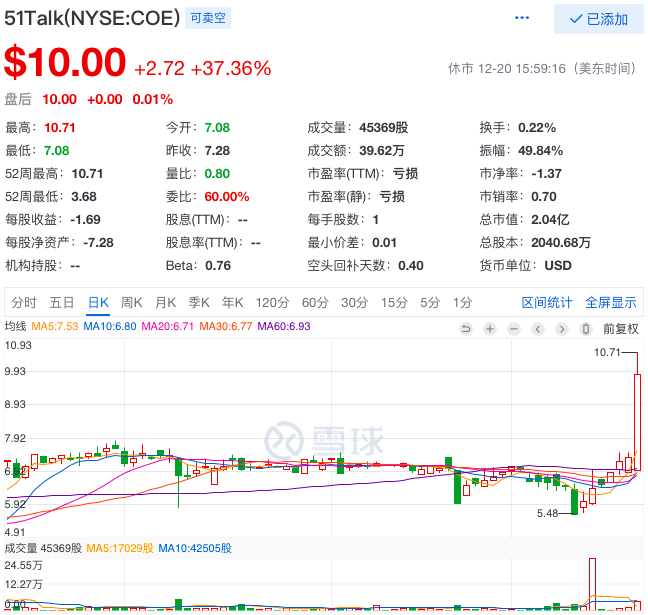Switch to the 五日 chart tab

click(x=62, y=303)
